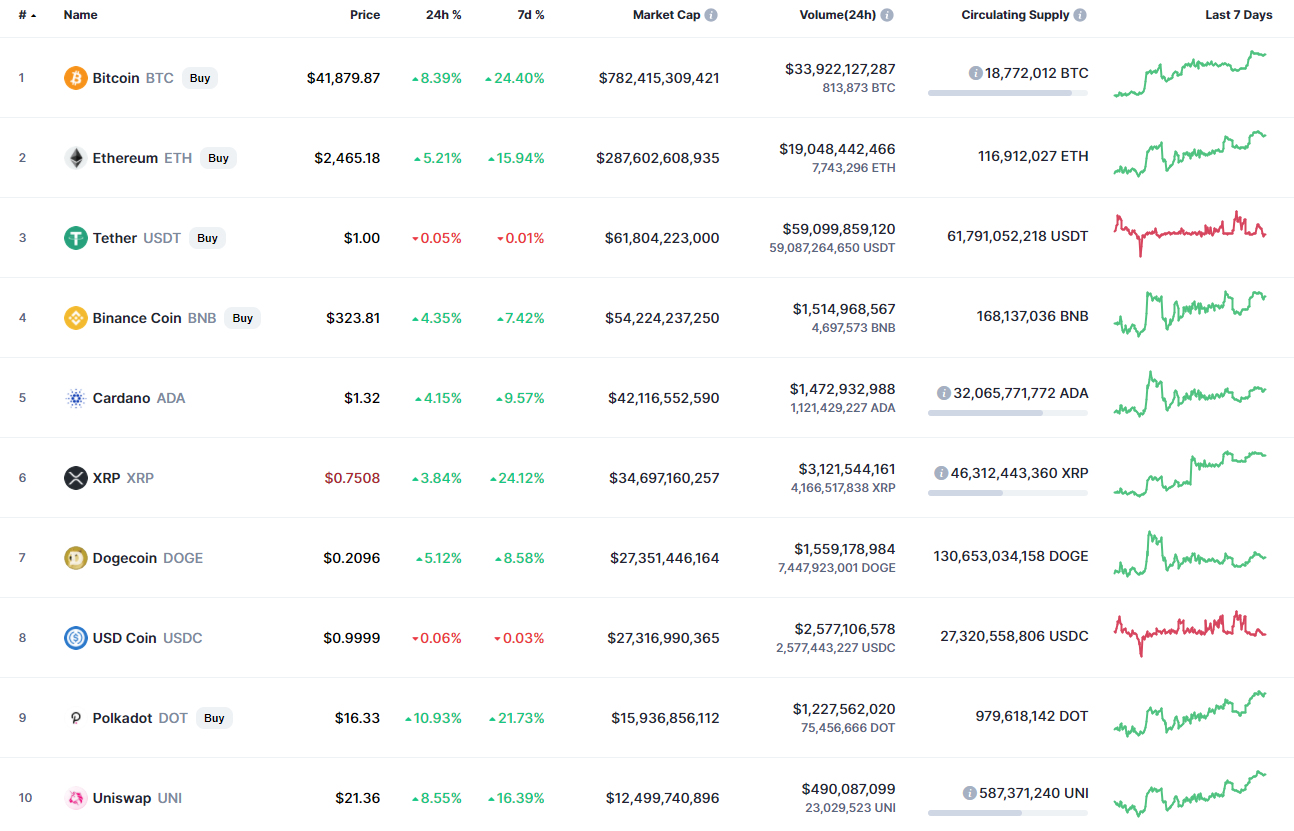Click the Dogecoin logo icon
Screen dimensions: 1294x831
click(76, 558)
